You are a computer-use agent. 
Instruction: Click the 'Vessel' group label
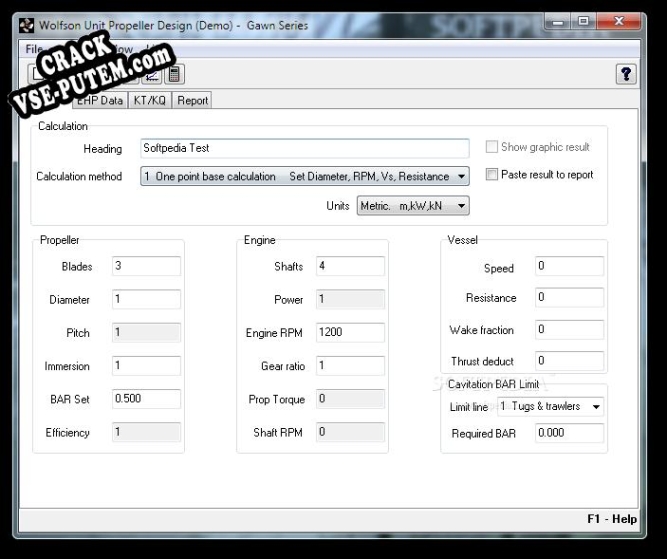click(x=462, y=240)
